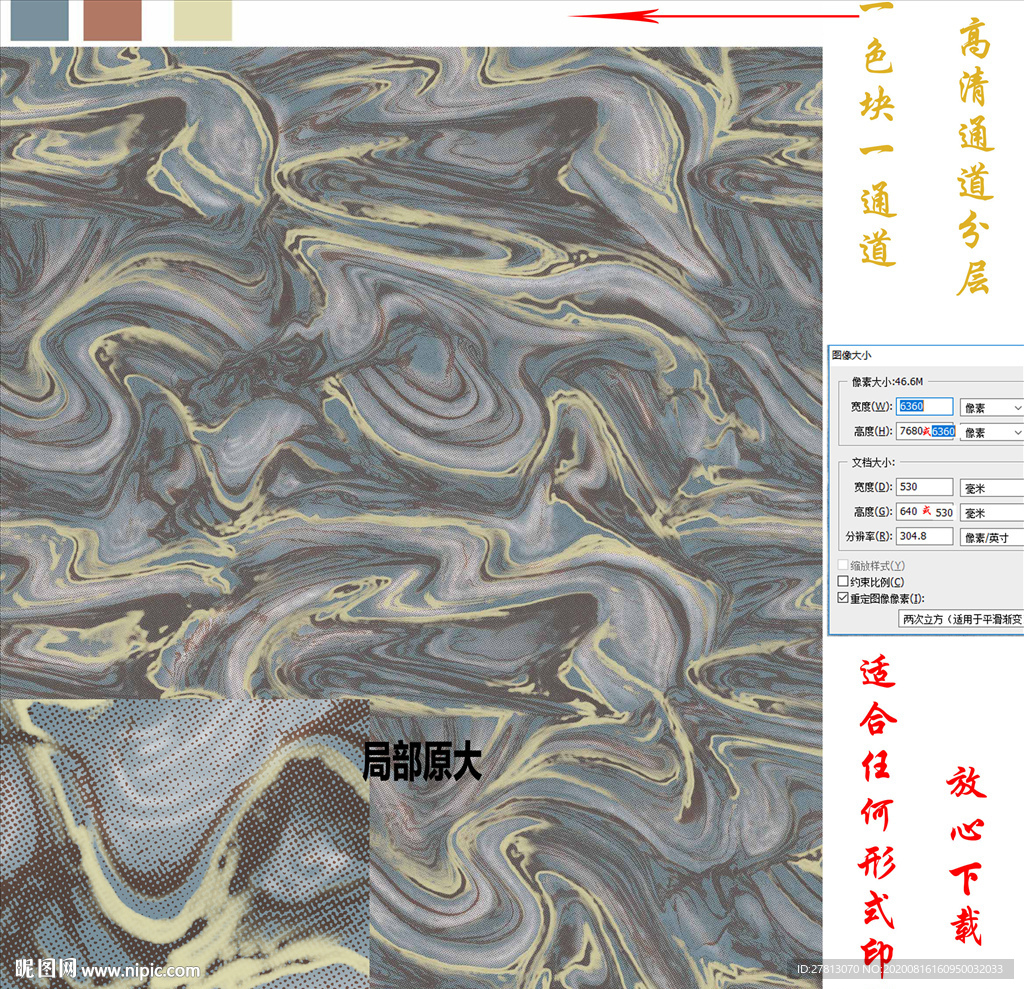Click the terracotta brown color swatch

click(113, 20)
